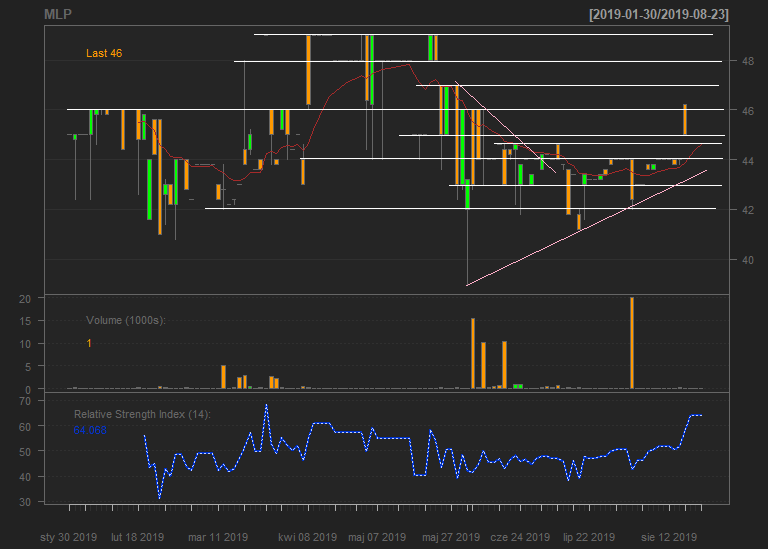Screen dimensions: 768x549
Task: Click the 'Last 46' price label
Action: pos(104,53)
